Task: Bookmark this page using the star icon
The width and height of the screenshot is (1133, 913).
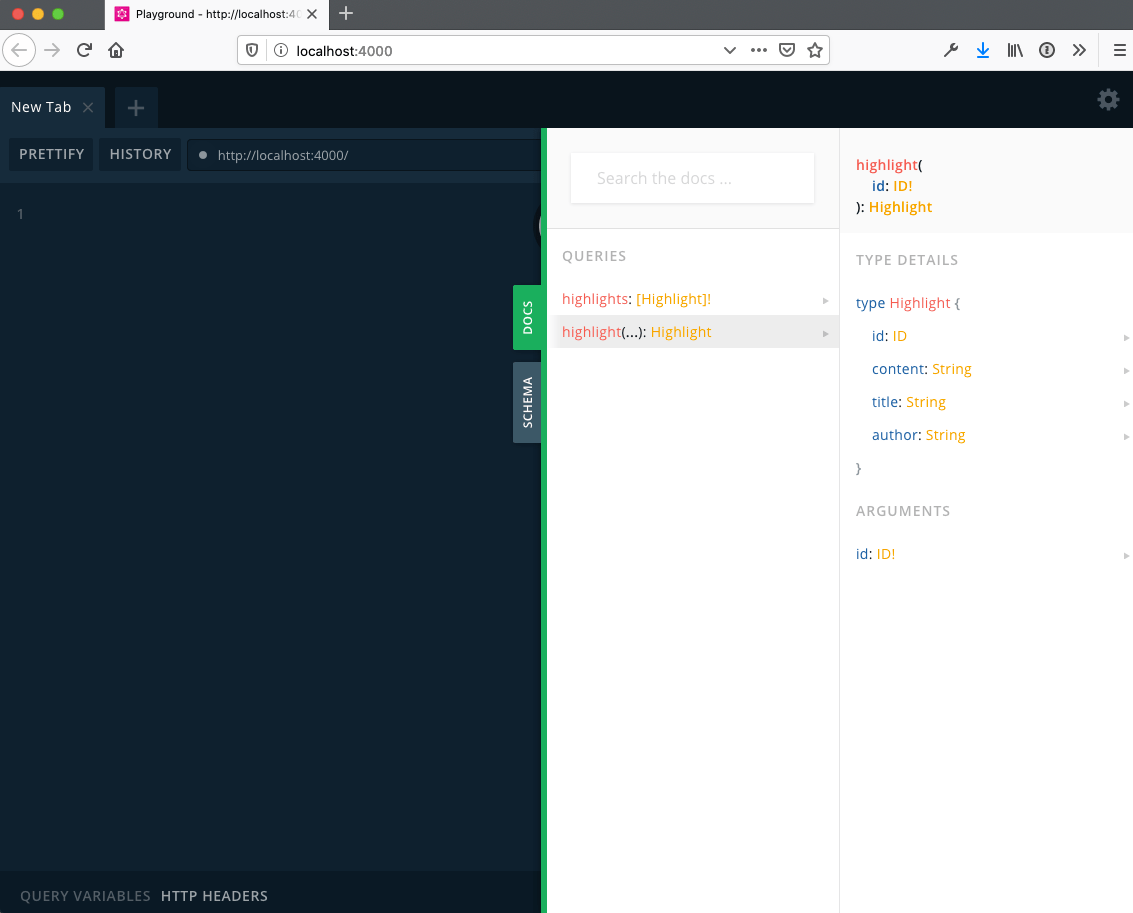Action: click(x=815, y=49)
